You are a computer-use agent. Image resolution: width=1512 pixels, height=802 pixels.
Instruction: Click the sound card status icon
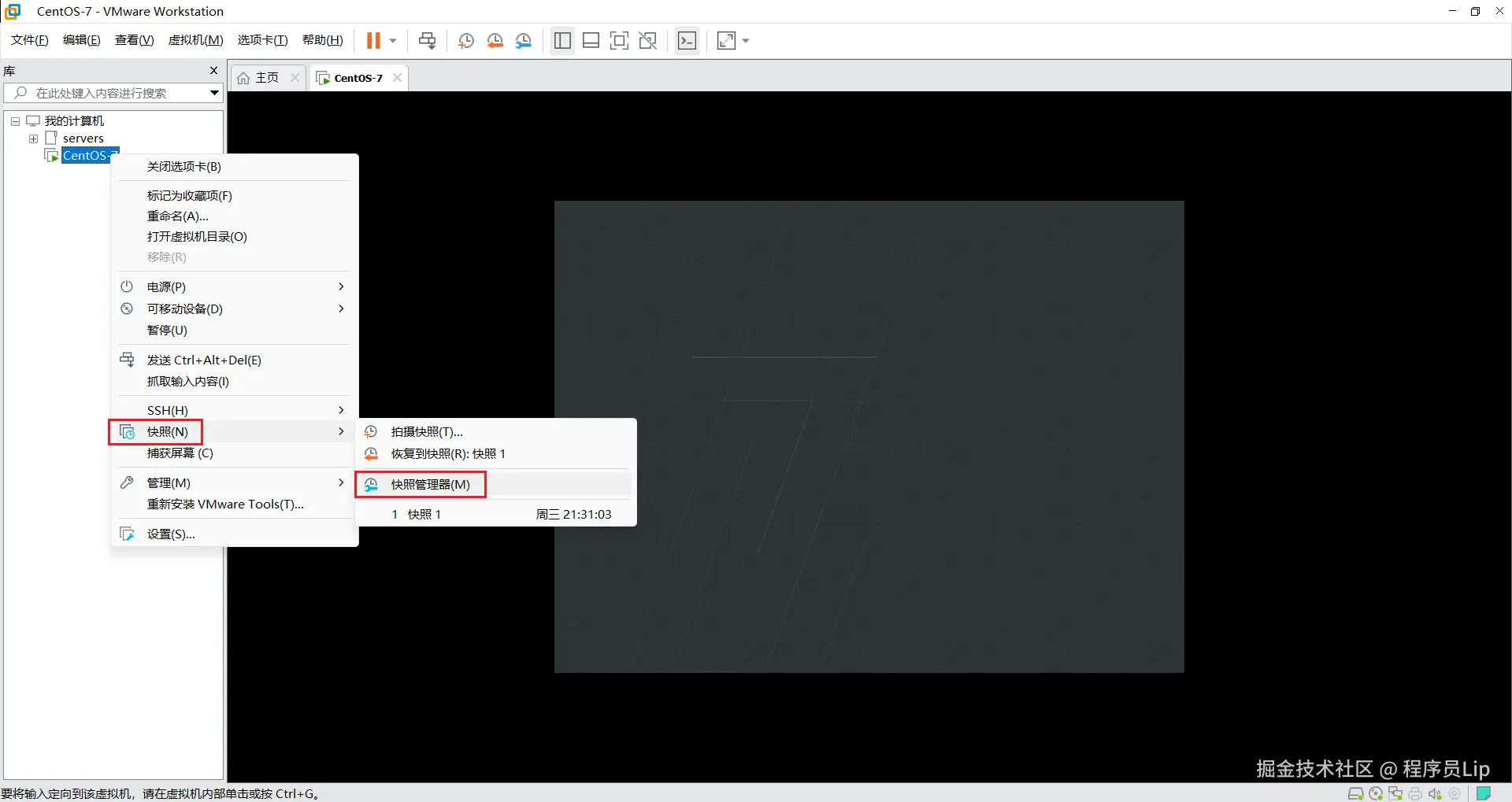(1435, 793)
